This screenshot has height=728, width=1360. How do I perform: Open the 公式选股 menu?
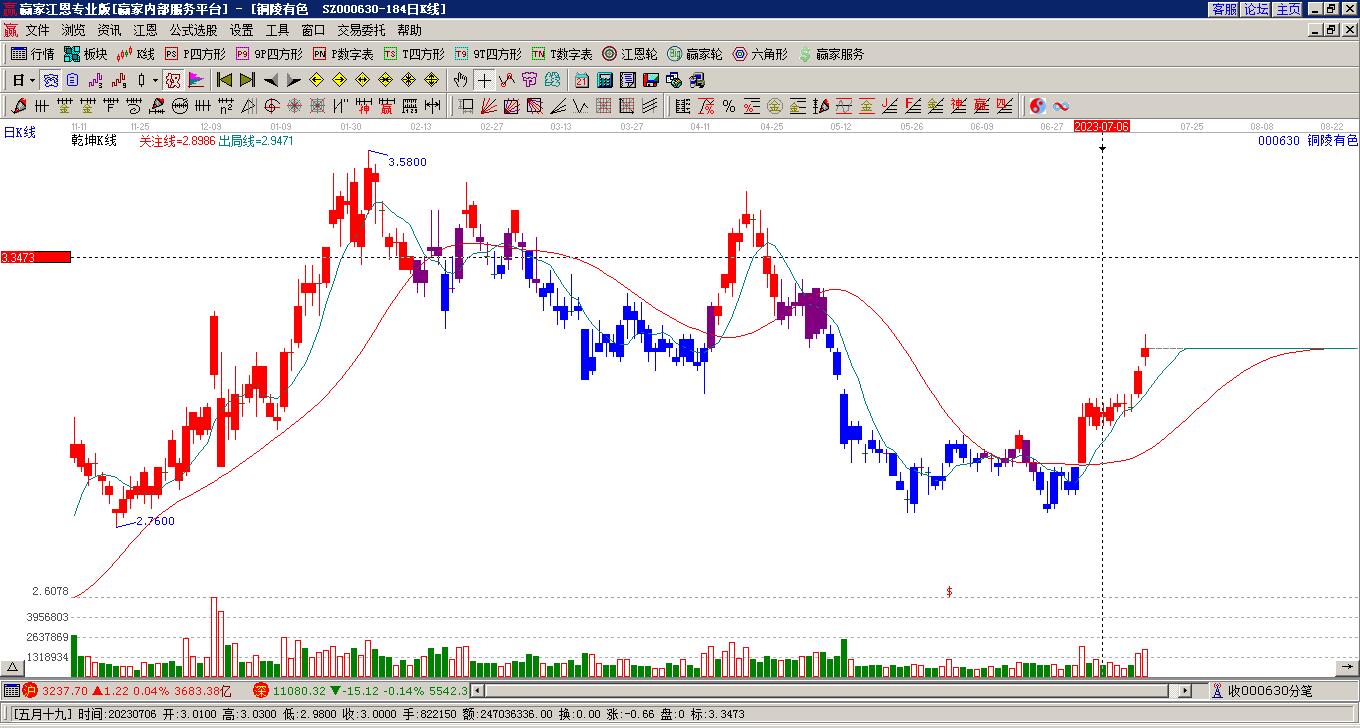[193, 30]
